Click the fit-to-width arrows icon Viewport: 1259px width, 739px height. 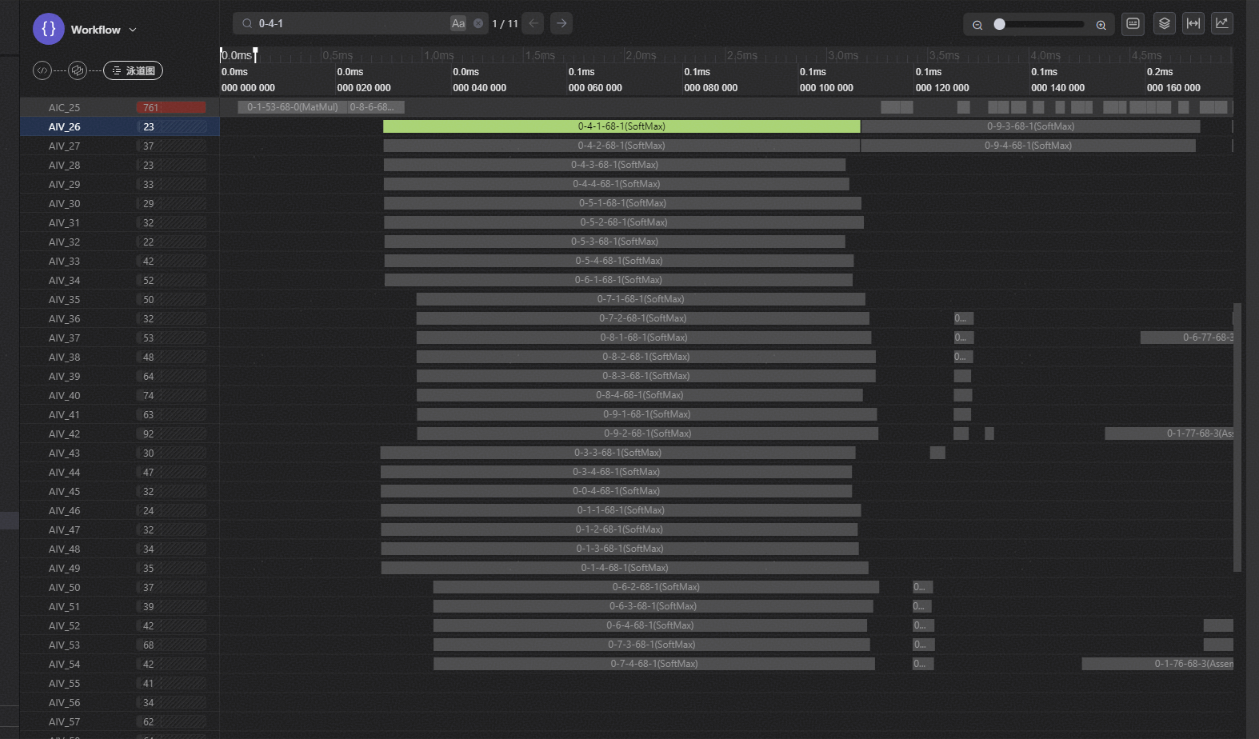(1193, 24)
